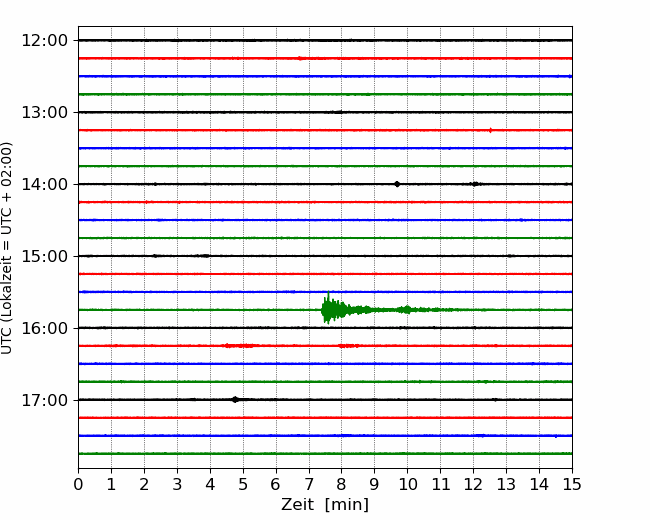Click the x-axis tick label 6

pyautogui.click(x=276, y=484)
